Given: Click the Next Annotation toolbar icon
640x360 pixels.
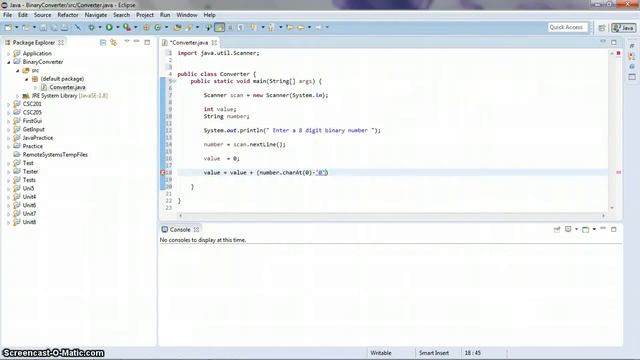Looking at the screenshot, I should (x=253, y=27).
